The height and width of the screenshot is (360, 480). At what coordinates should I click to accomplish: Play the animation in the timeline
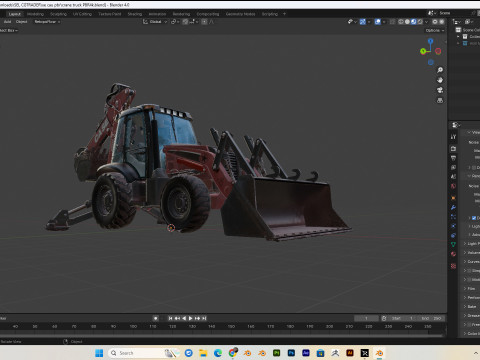191,318
